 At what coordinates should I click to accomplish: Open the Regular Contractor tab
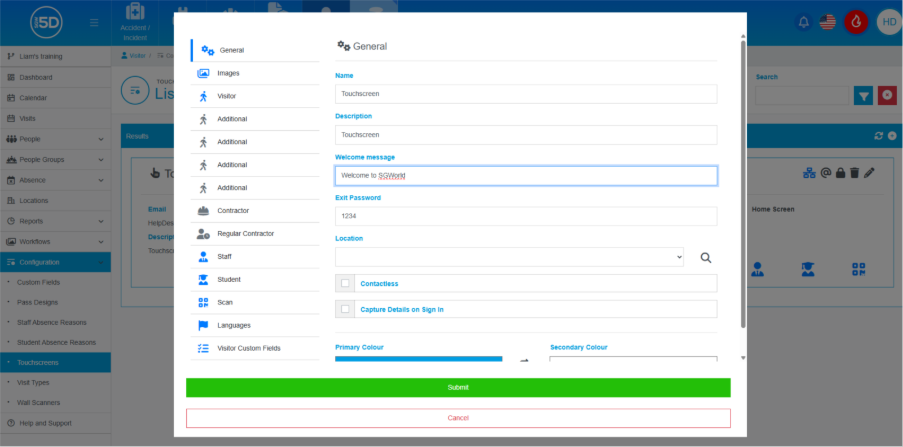(x=255, y=234)
